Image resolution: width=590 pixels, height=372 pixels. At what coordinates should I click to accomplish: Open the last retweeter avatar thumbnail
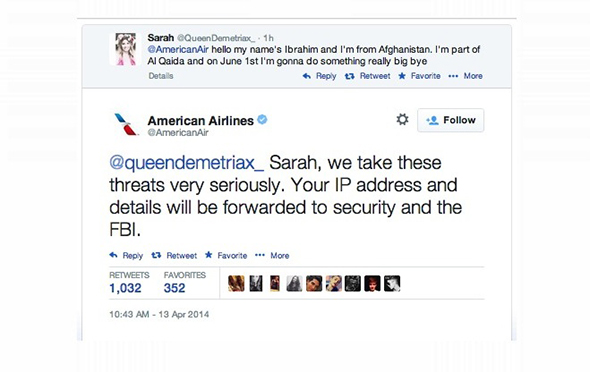tap(392, 284)
